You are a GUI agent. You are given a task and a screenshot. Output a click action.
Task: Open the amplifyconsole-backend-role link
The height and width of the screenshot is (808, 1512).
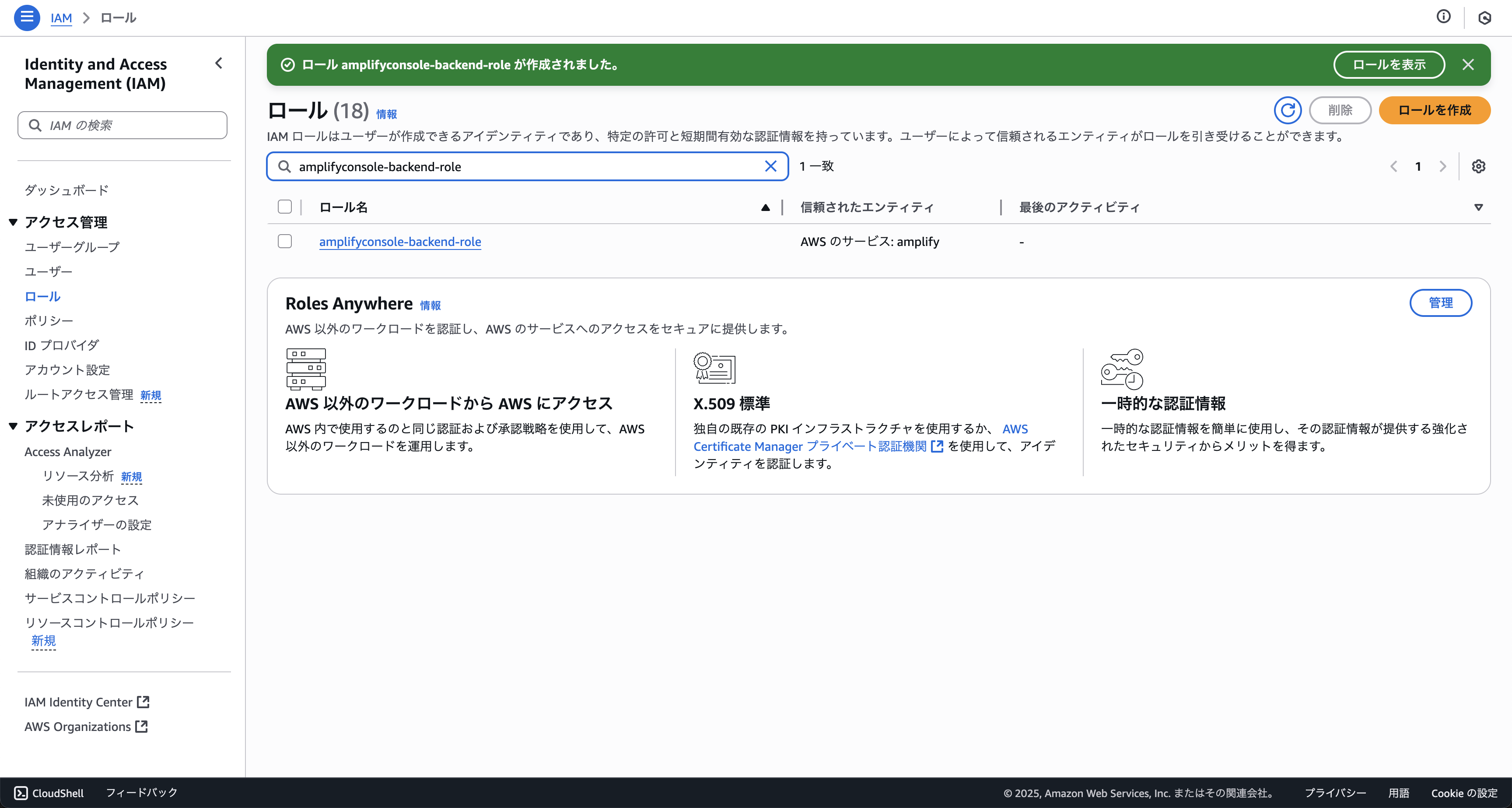[400, 241]
